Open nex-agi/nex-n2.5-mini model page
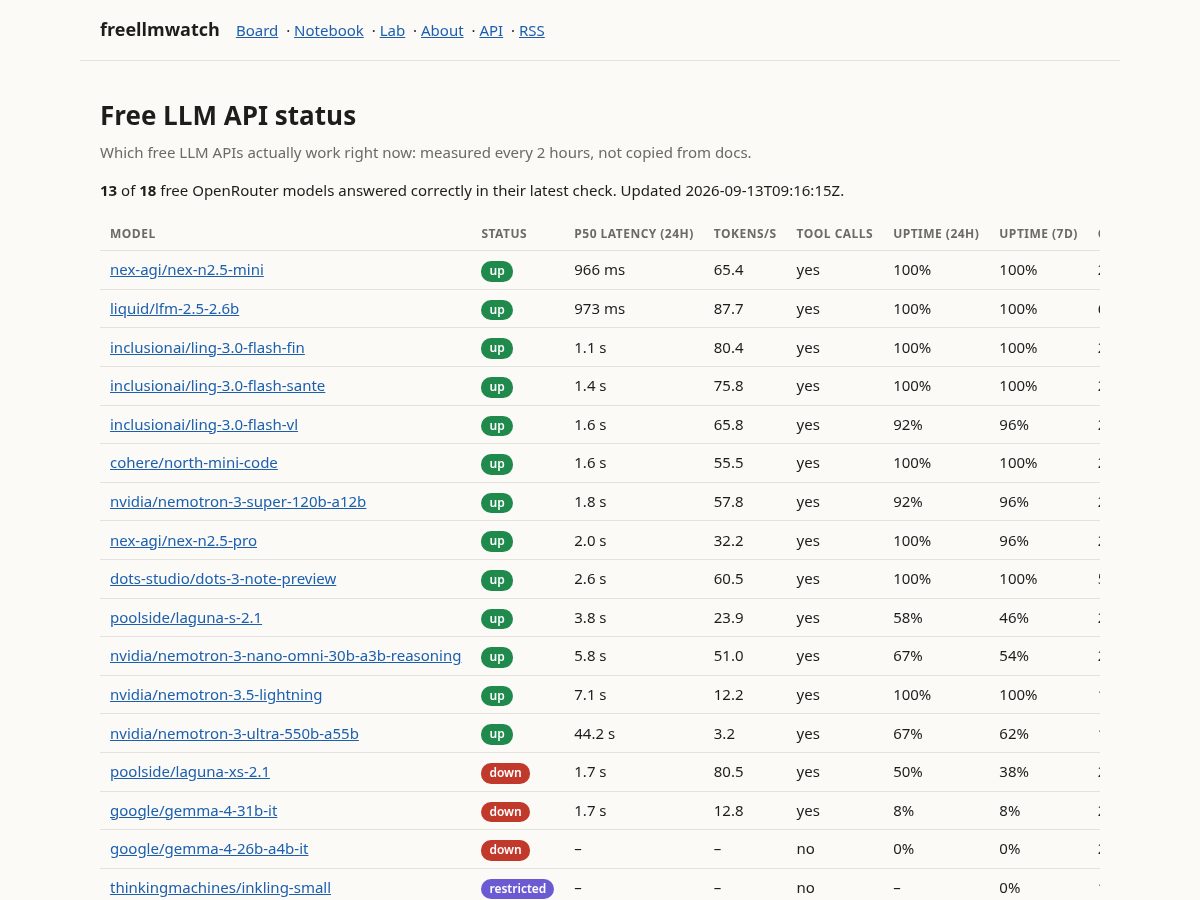This screenshot has width=1200, height=900. point(187,270)
